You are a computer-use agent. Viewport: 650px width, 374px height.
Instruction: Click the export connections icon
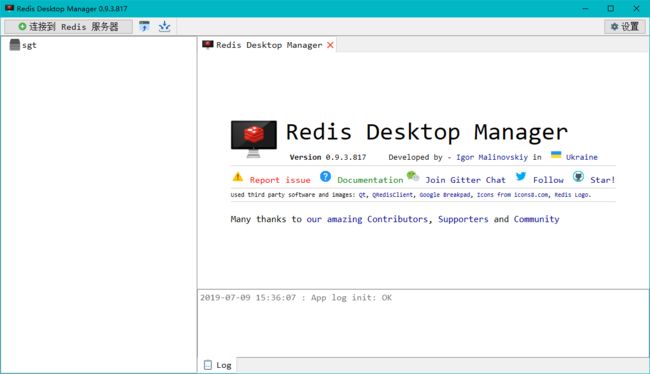[x=165, y=27]
